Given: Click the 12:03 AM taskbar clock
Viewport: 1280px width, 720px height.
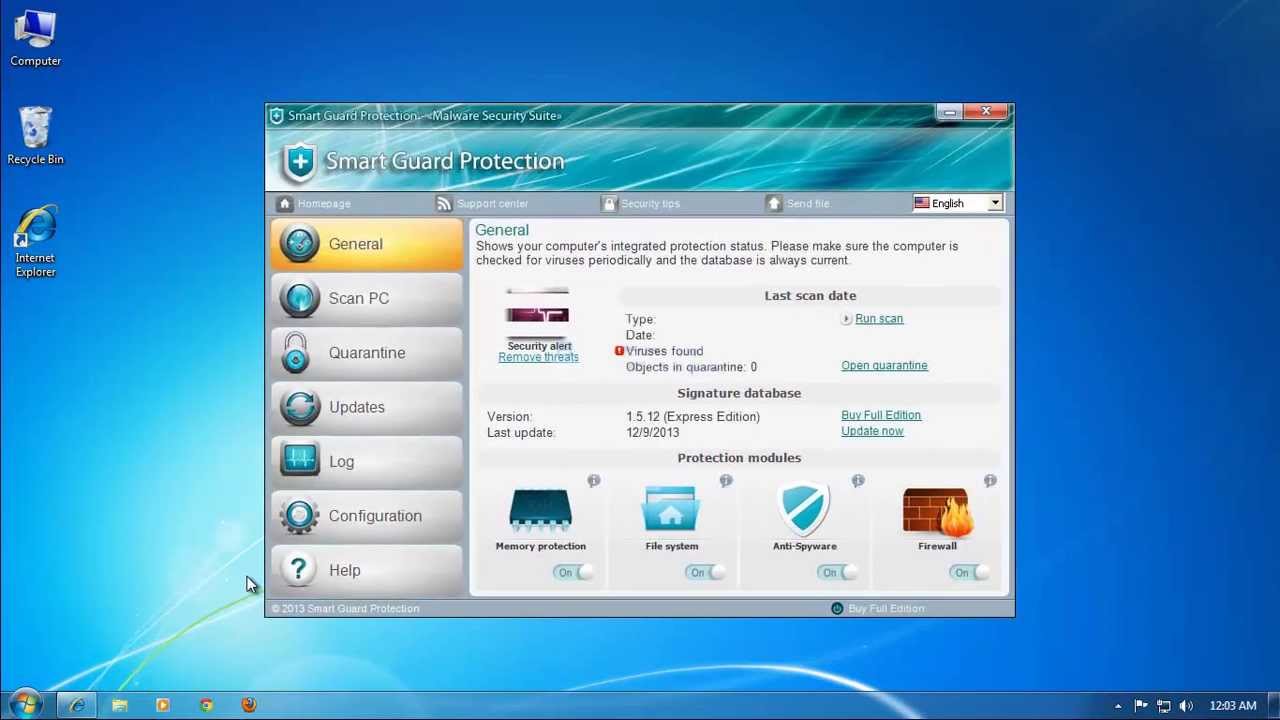Looking at the screenshot, I should tap(1232, 706).
